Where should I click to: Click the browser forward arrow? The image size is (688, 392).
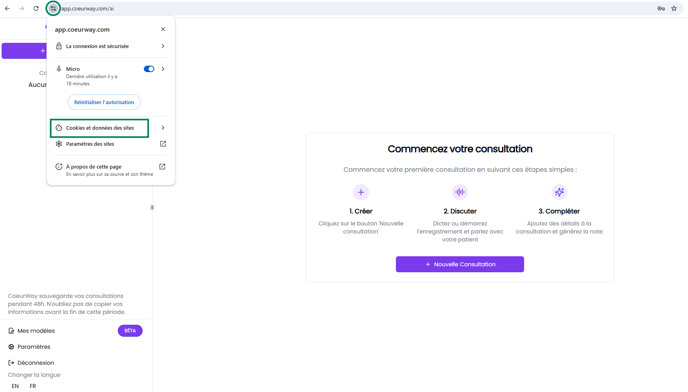pos(22,8)
